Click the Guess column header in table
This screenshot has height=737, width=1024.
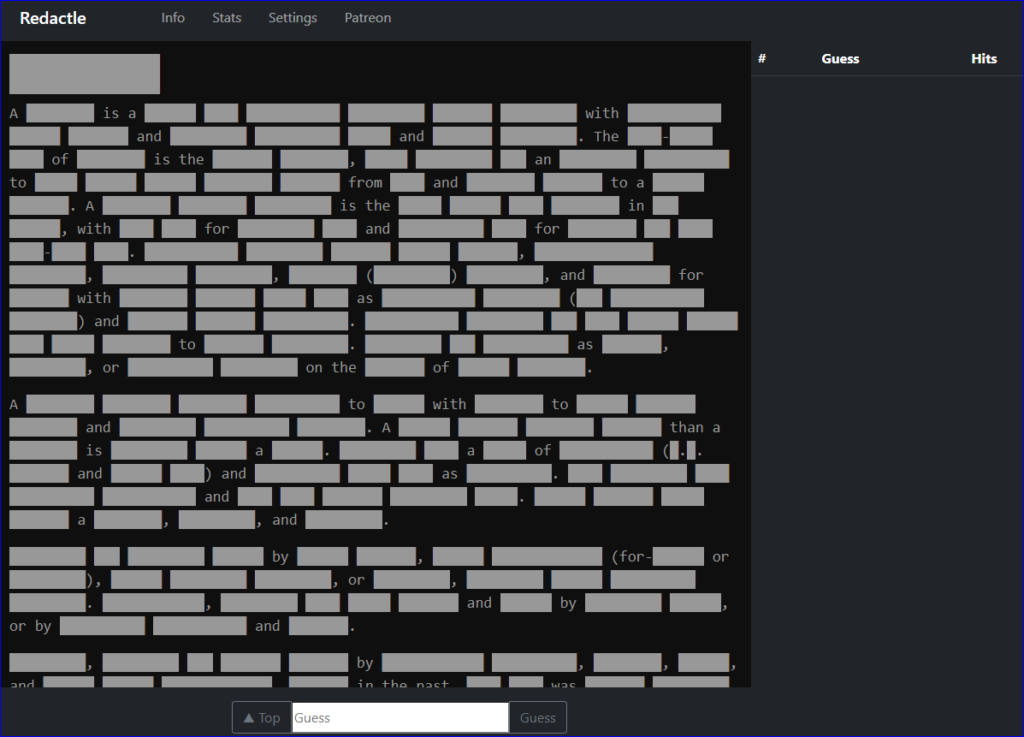pos(840,59)
